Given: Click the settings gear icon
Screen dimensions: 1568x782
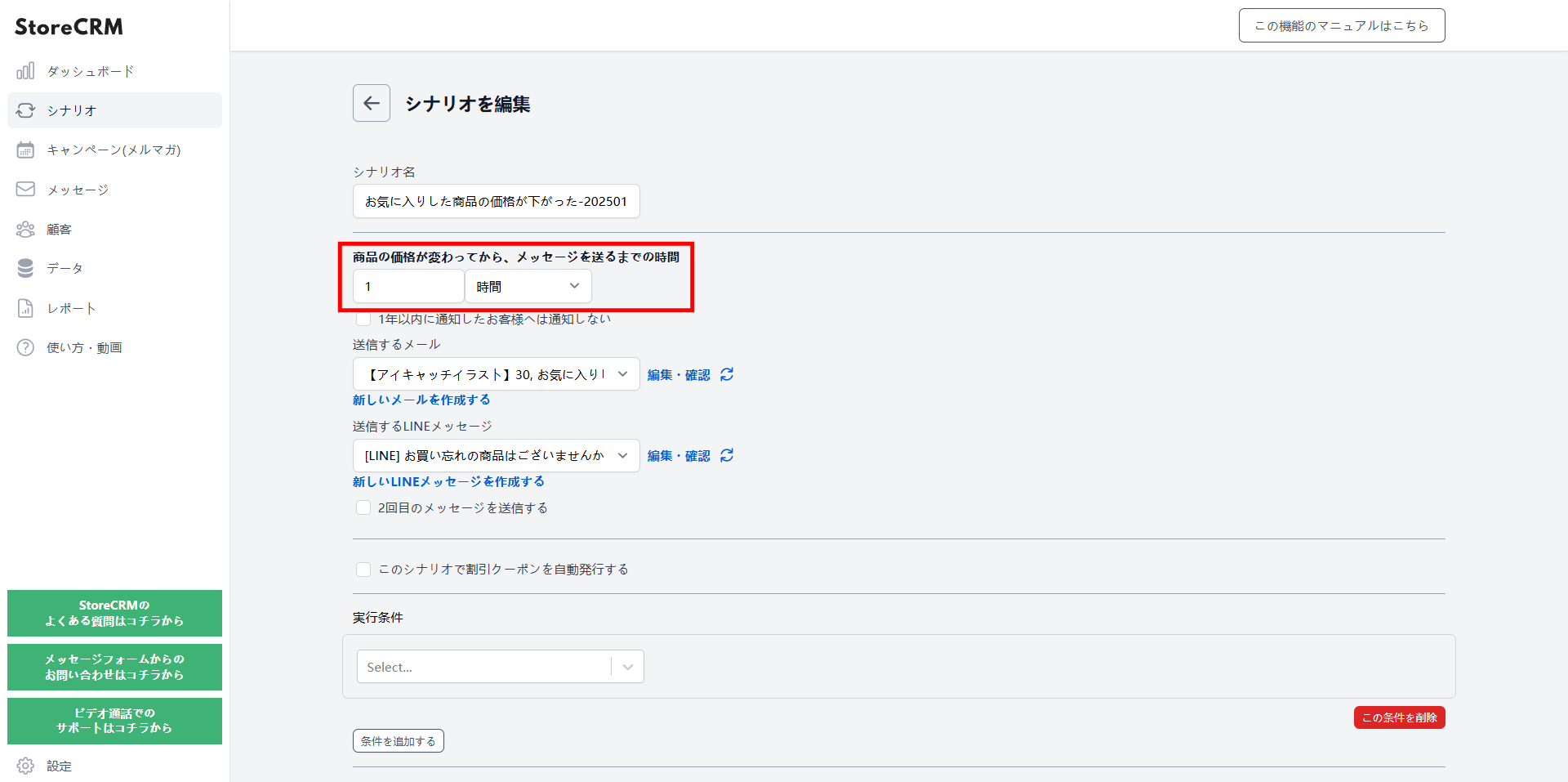Looking at the screenshot, I should pyautogui.click(x=25, y=766).
